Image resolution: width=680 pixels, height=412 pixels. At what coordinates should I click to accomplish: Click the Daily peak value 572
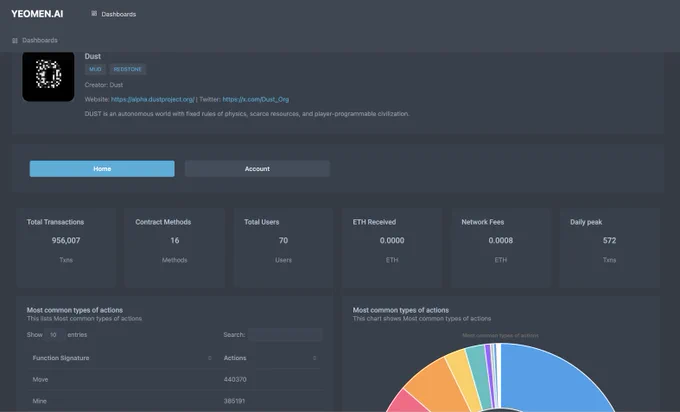pos(609,240)
